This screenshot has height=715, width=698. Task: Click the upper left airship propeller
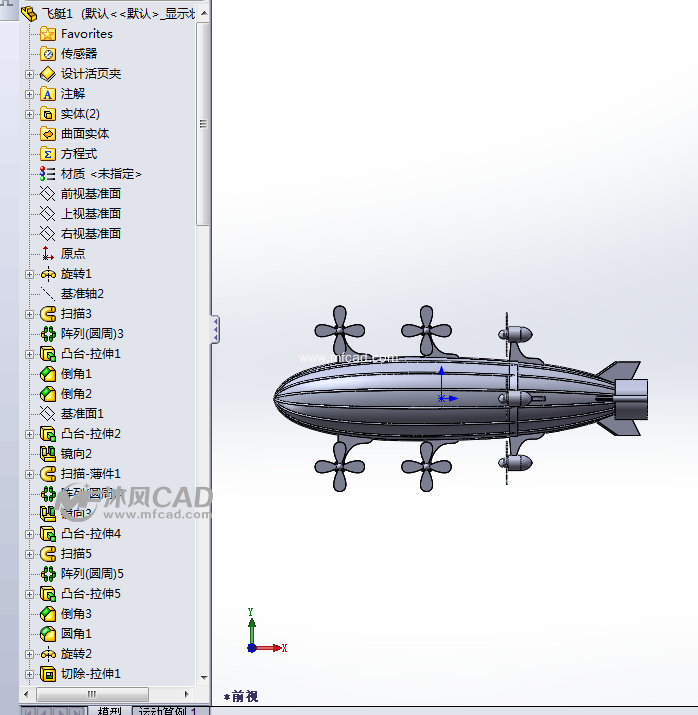click(x=340, y=330)
